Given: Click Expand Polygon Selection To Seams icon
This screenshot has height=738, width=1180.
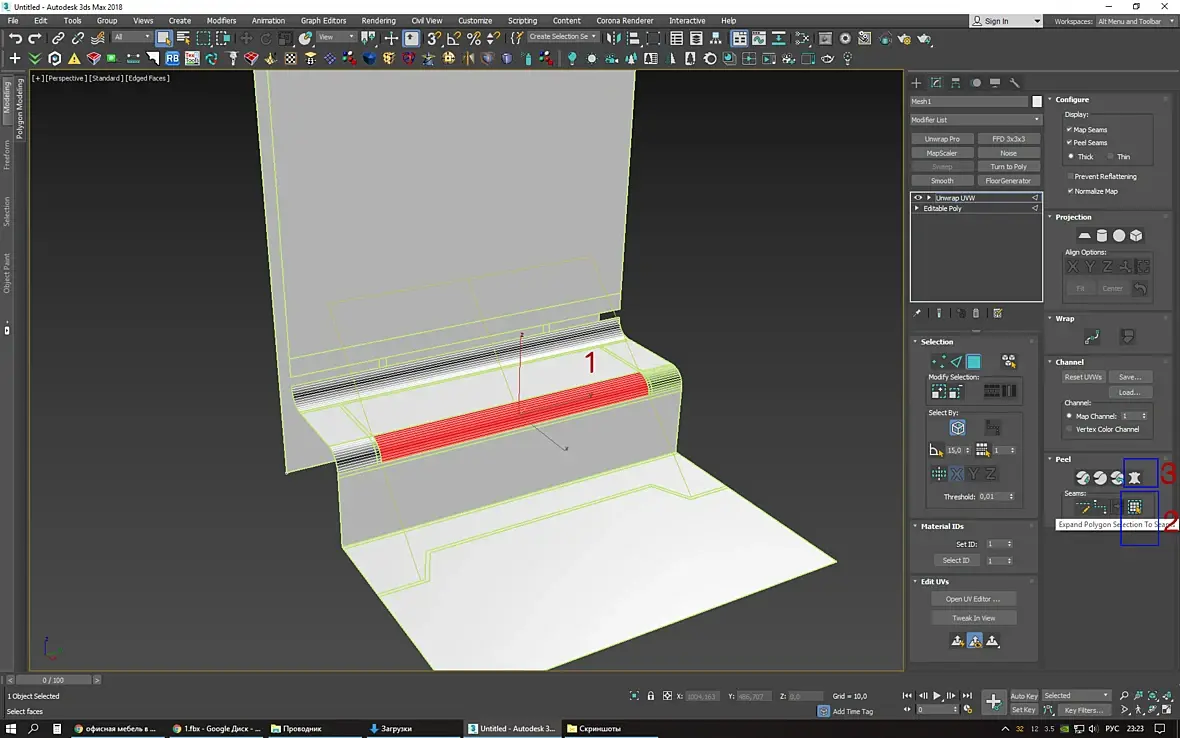Looking at the screenshot, I should coord(1135,507).
